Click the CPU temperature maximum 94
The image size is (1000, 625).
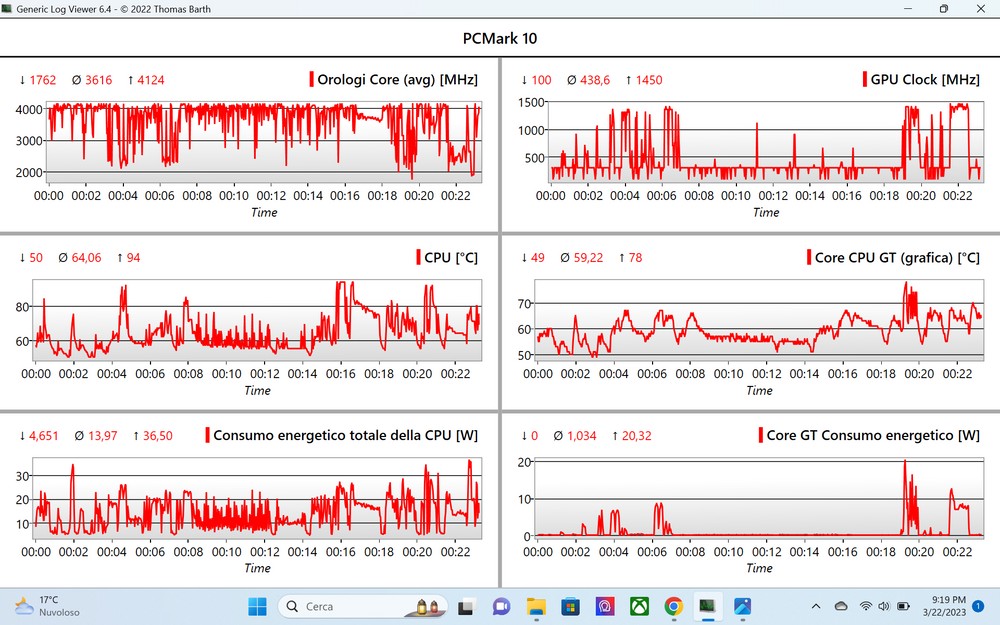click(133, 258)
